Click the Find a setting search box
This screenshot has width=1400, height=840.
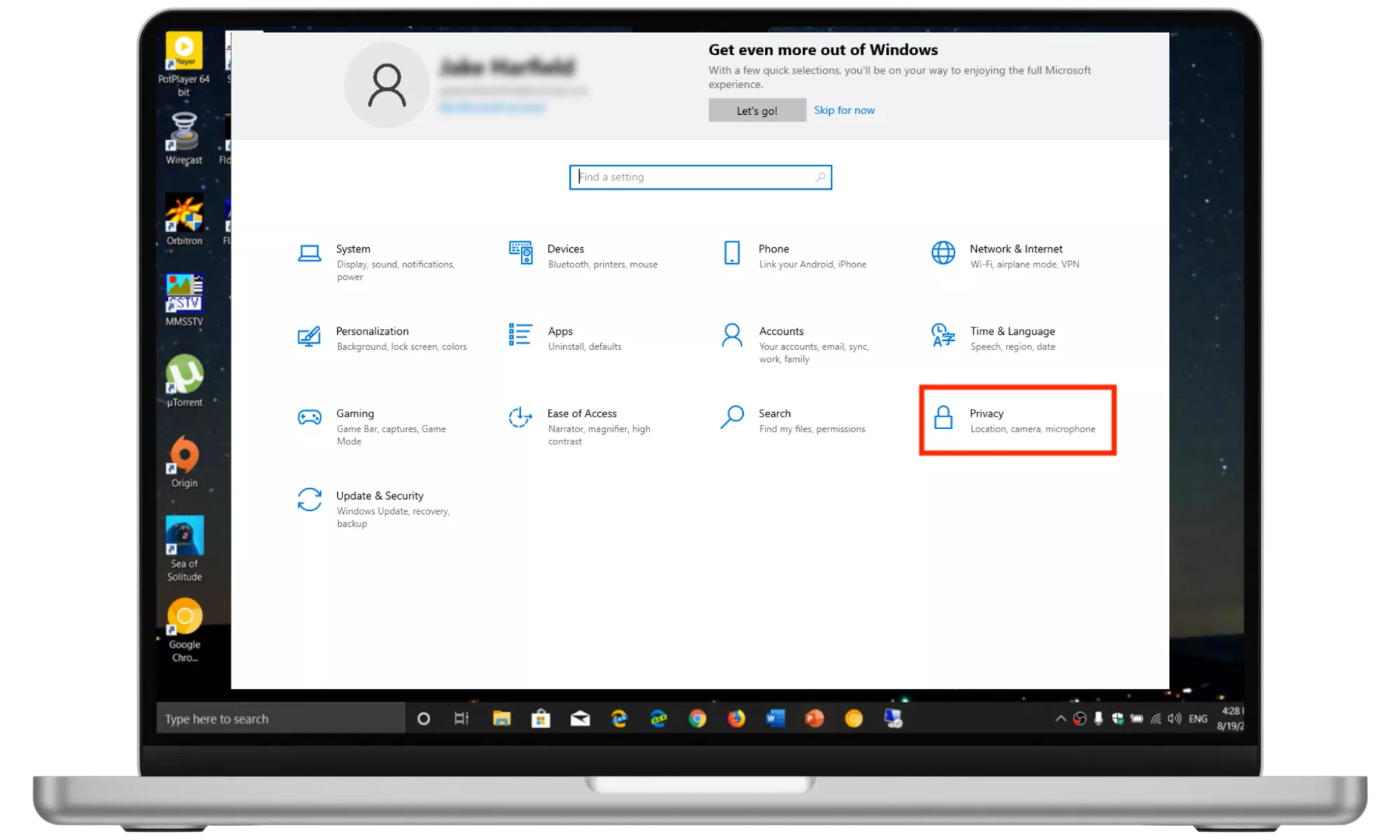click(x=700, y=177)
